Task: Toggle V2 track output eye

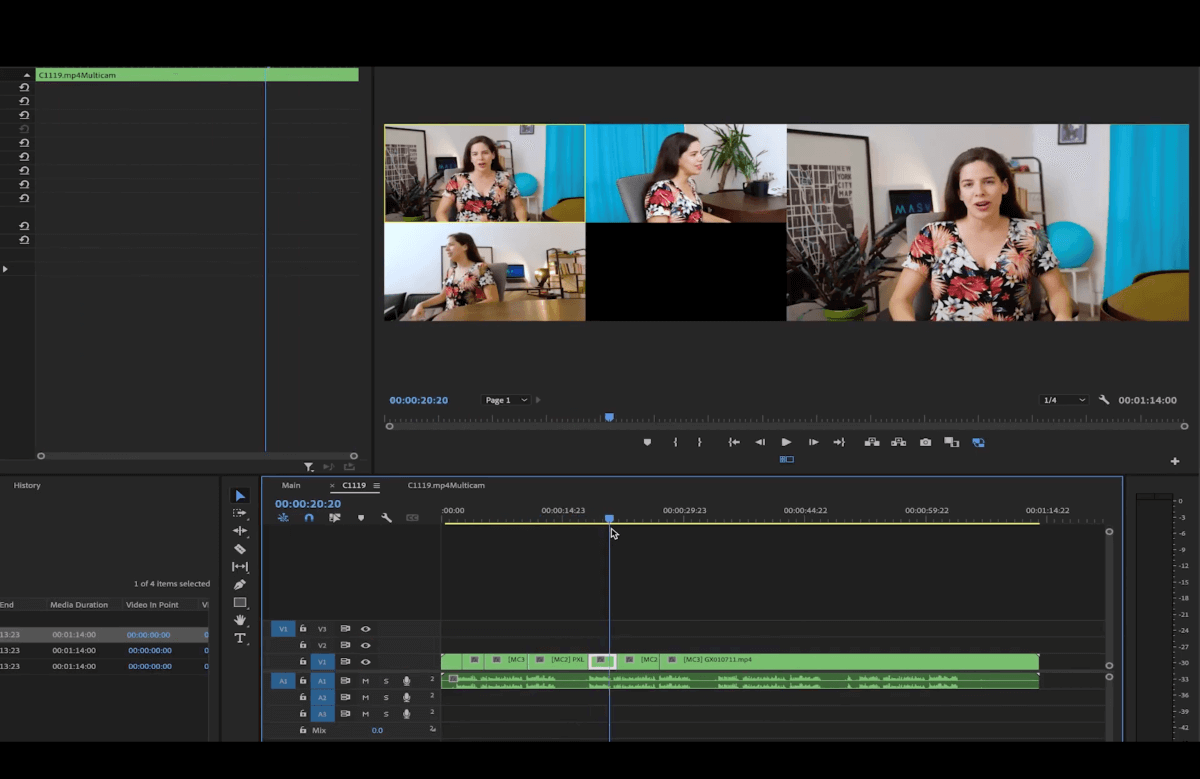Action: (x=366, y=646)
